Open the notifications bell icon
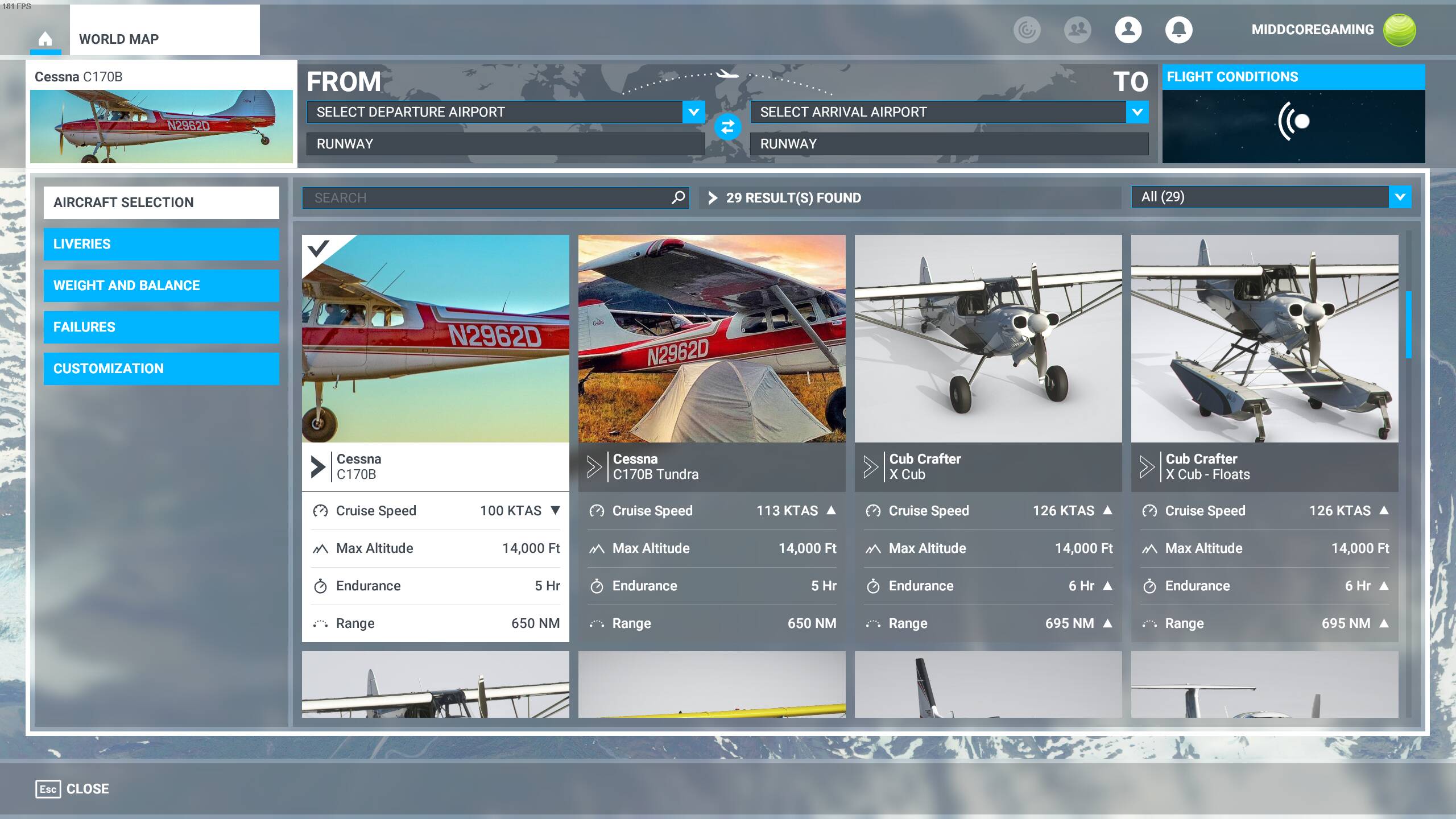1456x819 pixels. tap(1179, 30)
